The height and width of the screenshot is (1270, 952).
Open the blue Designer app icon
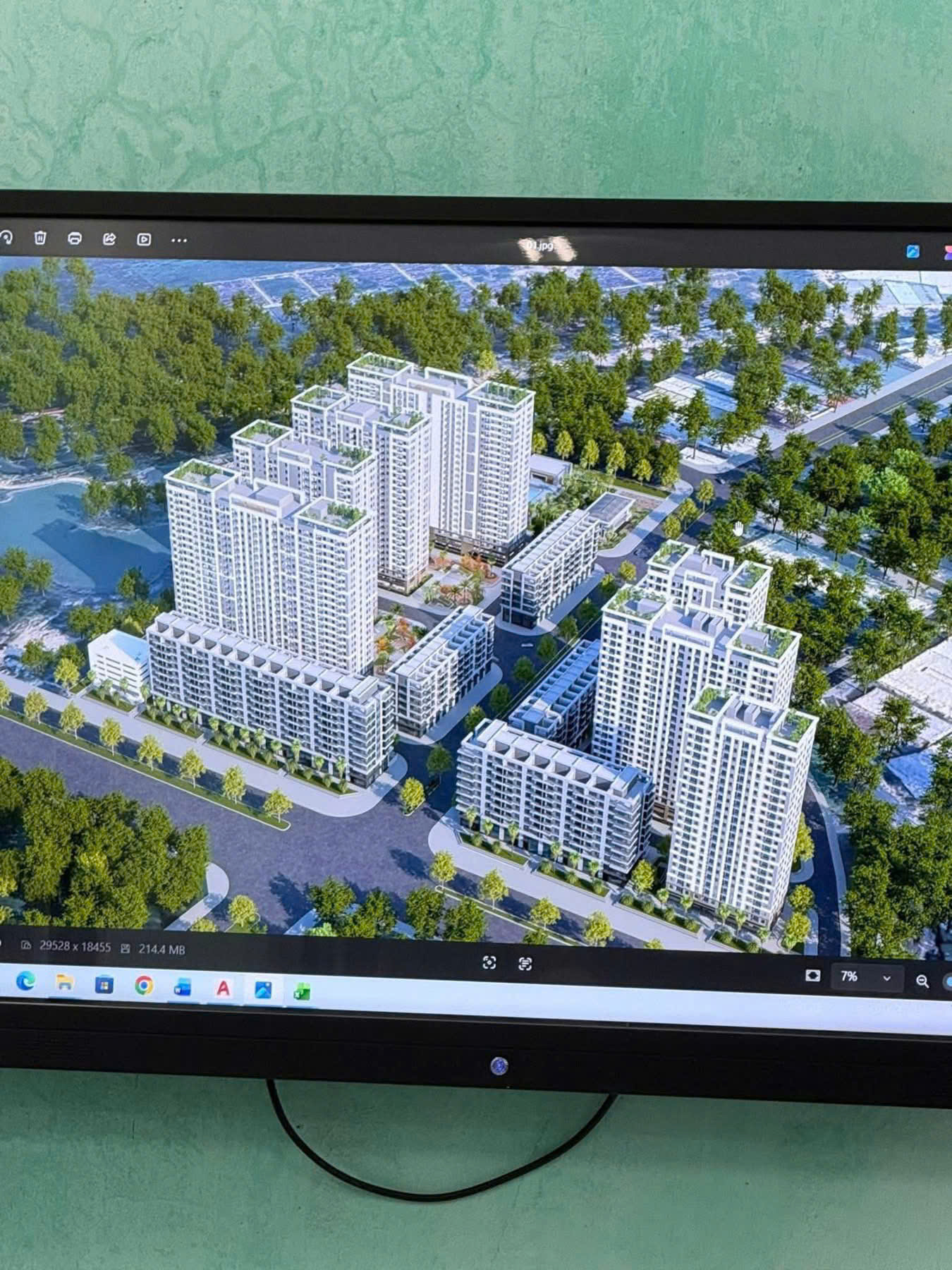coord(913,251)
